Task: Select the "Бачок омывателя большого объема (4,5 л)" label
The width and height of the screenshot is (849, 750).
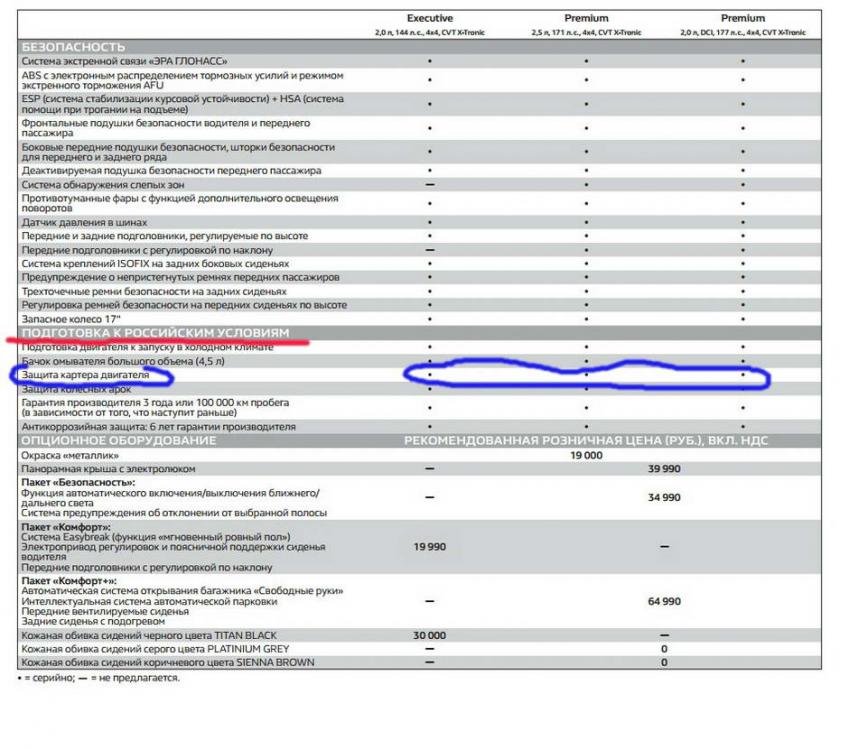Action: pos(123,361)
